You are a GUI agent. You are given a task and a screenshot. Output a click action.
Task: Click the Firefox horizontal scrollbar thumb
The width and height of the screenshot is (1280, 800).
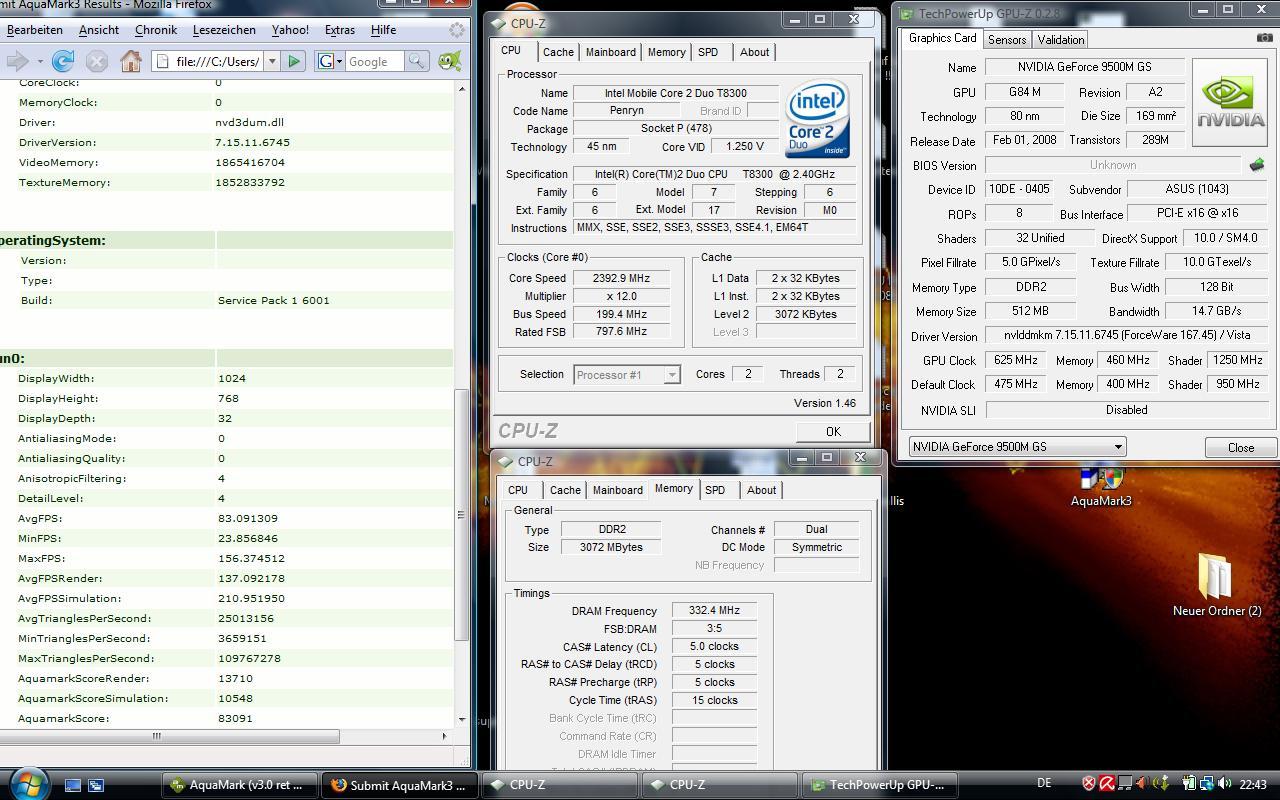(x=168, y=736)
